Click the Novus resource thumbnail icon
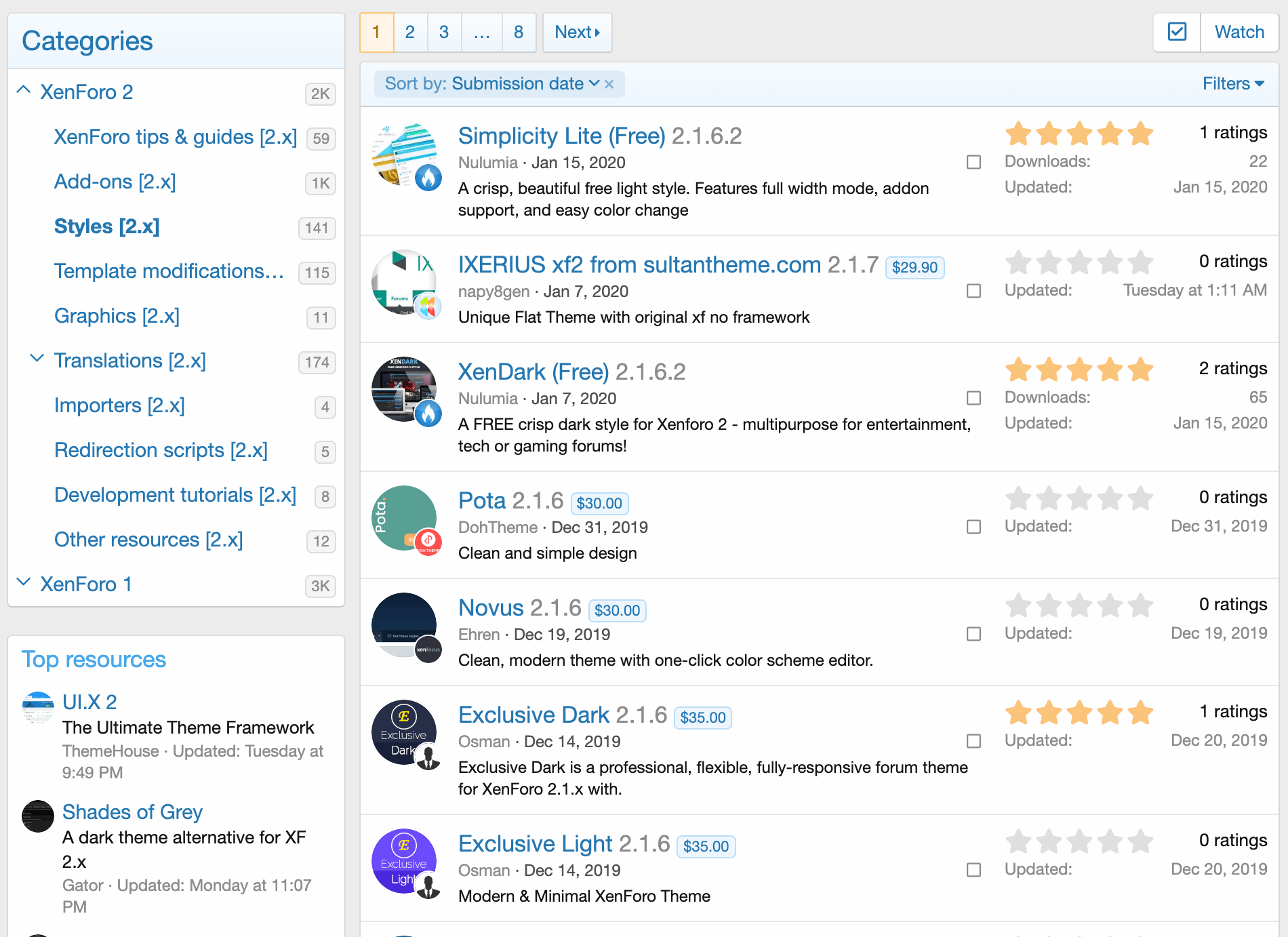The width and height of the screenshot is (1288, 937). coord(404,625)
